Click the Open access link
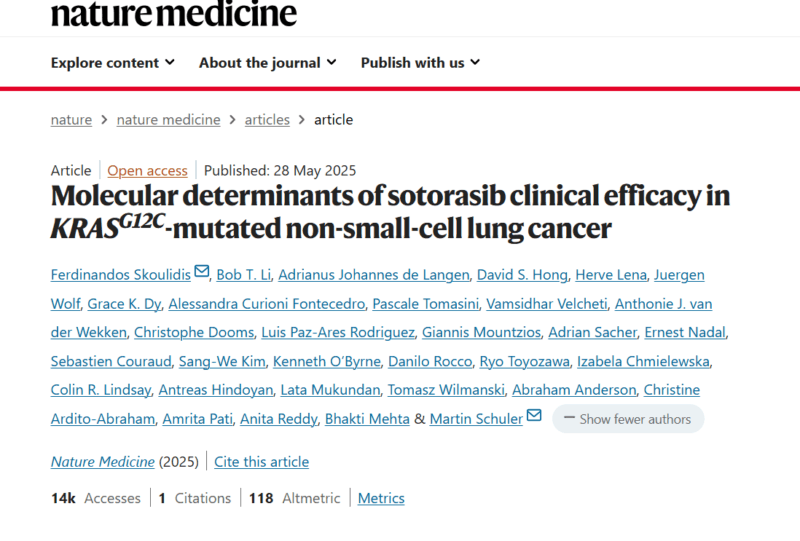The height and width of the screenshot is (541, 800). coord(147,170)
